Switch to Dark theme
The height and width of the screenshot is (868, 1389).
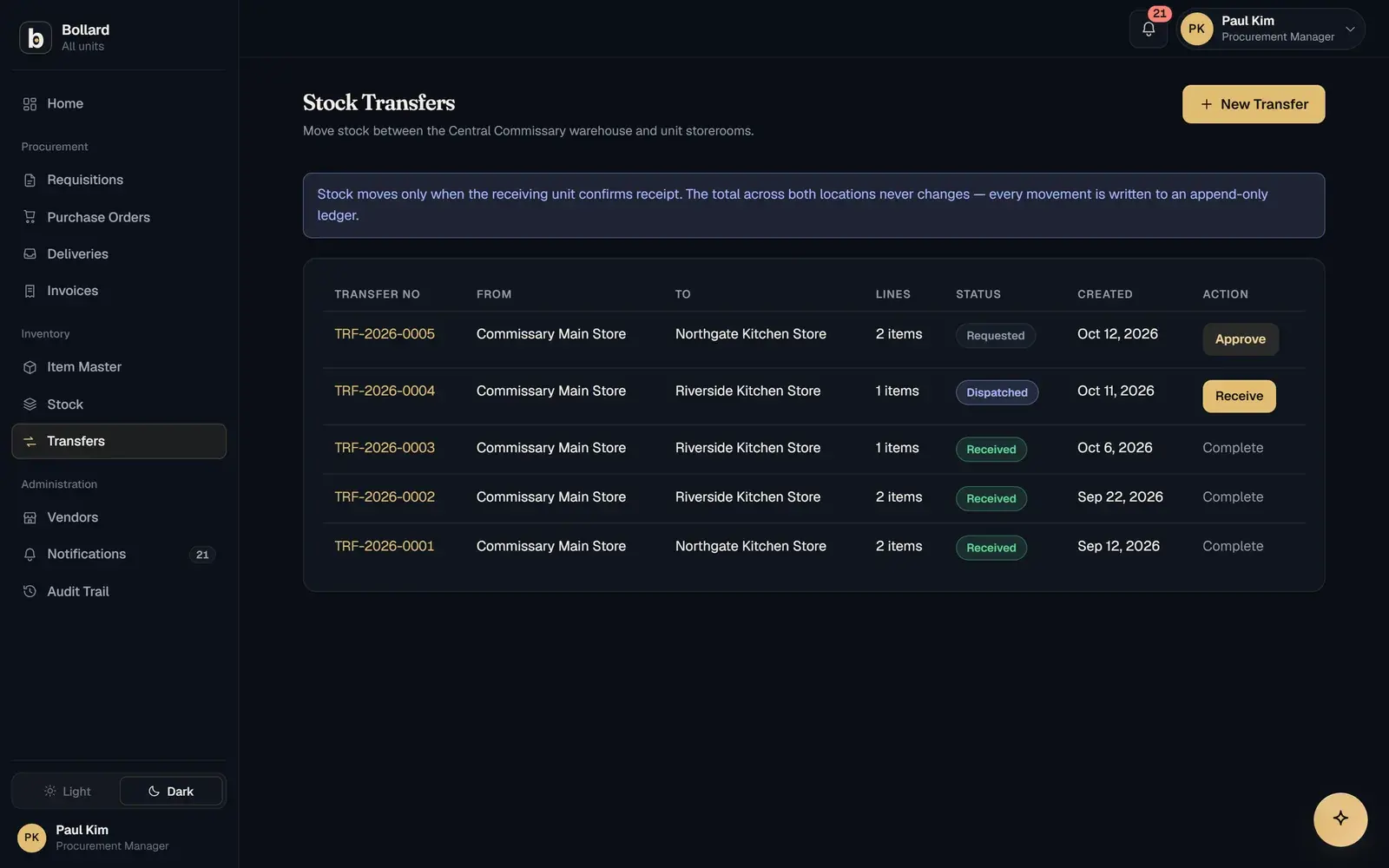click(x=171, y=792)
